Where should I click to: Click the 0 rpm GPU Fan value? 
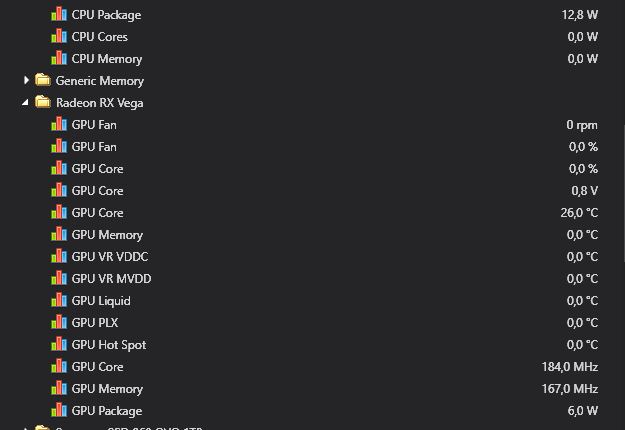581,125
